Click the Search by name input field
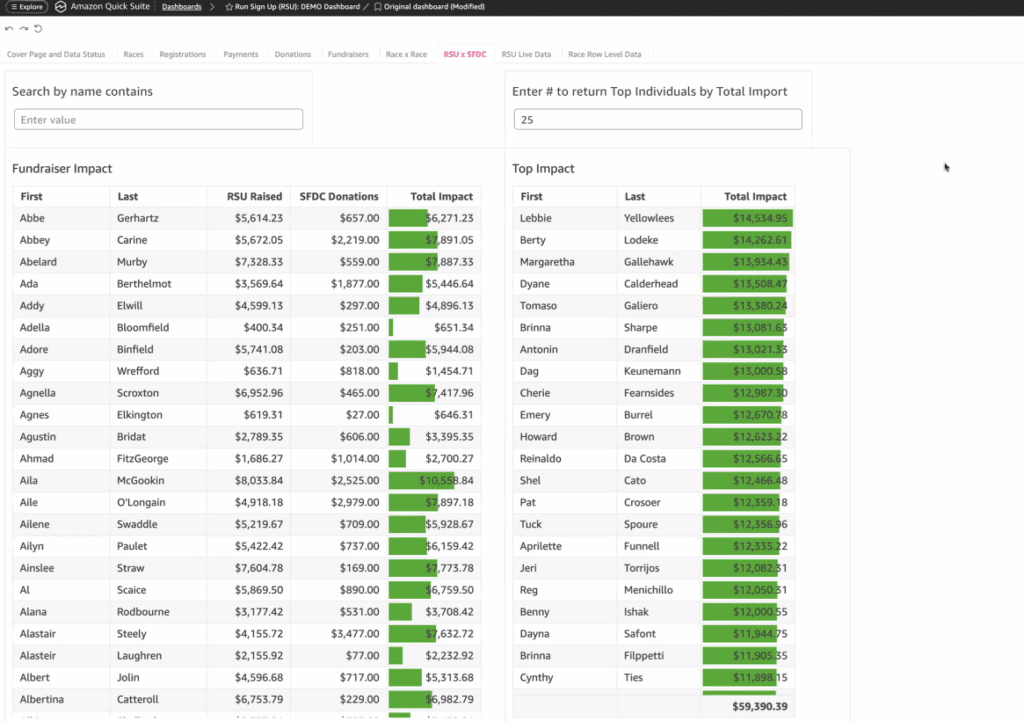Image resolution: width=1024 pixels, height=722 pixels. pyautogui.click(x=158, y=120)
